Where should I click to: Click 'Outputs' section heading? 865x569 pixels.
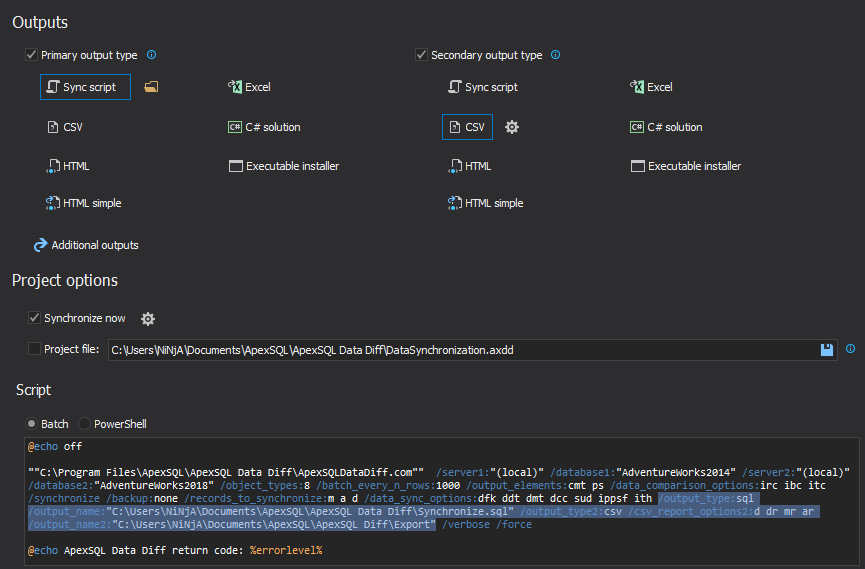pyautogui.click(x=40, y=22)
